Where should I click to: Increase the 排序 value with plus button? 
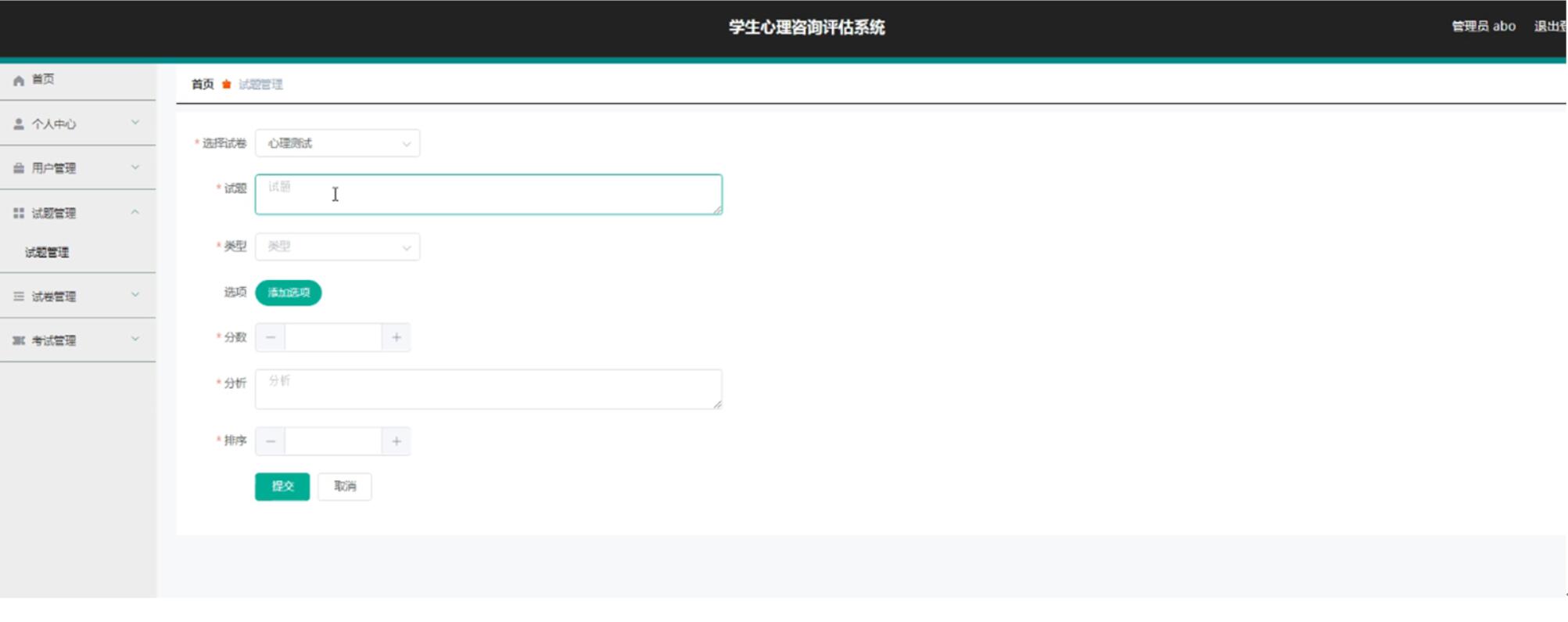click(396, 442)
